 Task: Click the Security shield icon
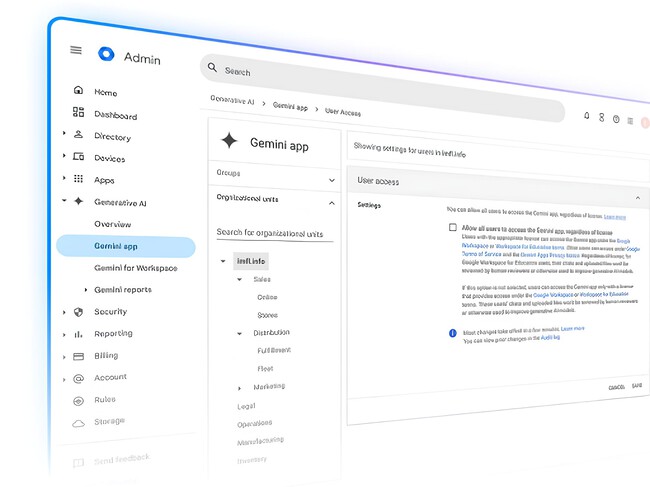(x=78, y=311)
